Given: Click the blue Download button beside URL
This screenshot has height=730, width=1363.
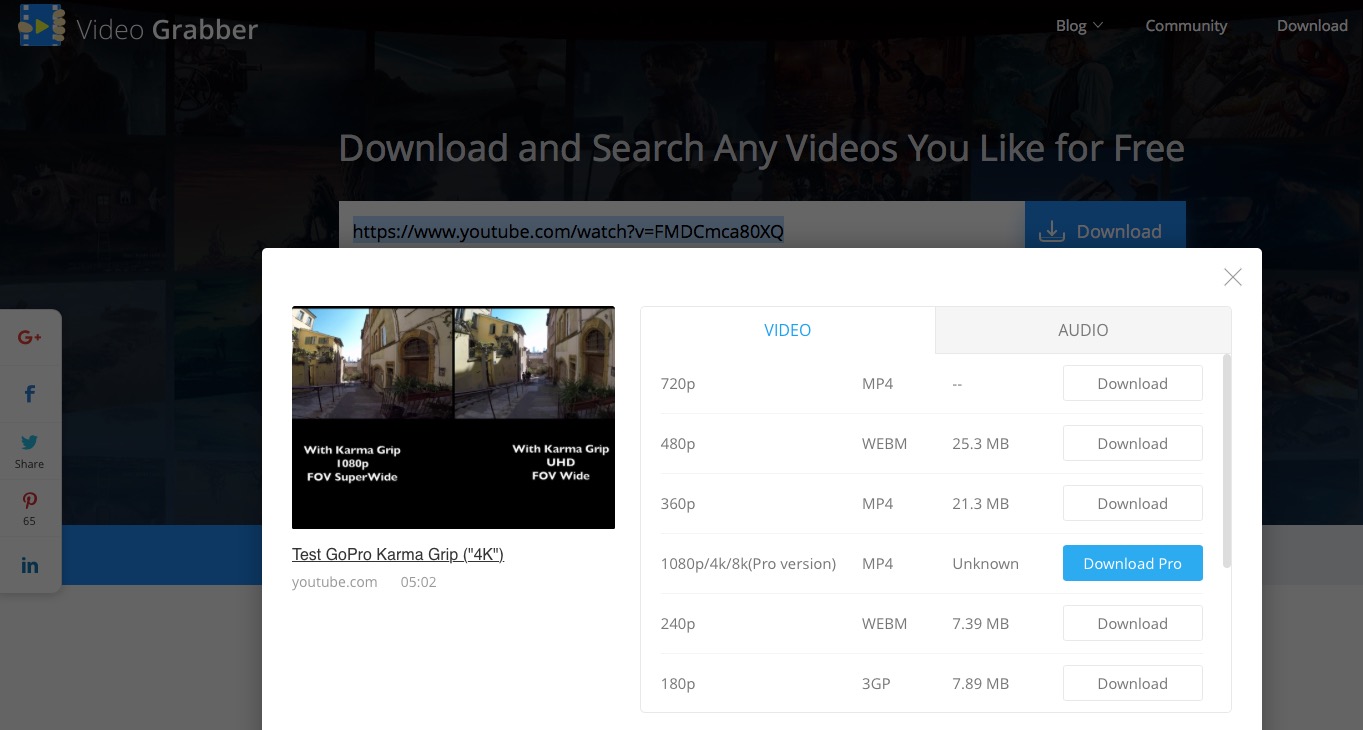Looking at the screenshot, I should pyautogui.click(x=1105, y=226).
